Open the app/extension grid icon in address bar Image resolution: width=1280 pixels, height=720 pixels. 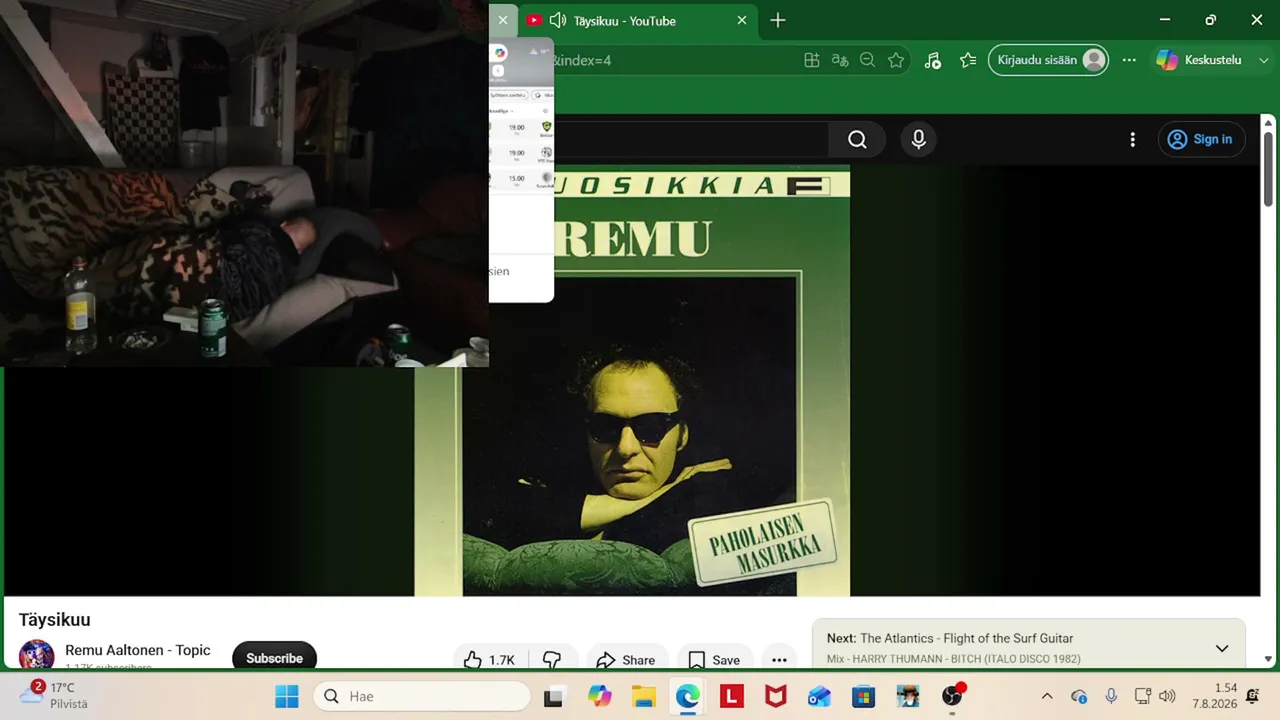812,60
